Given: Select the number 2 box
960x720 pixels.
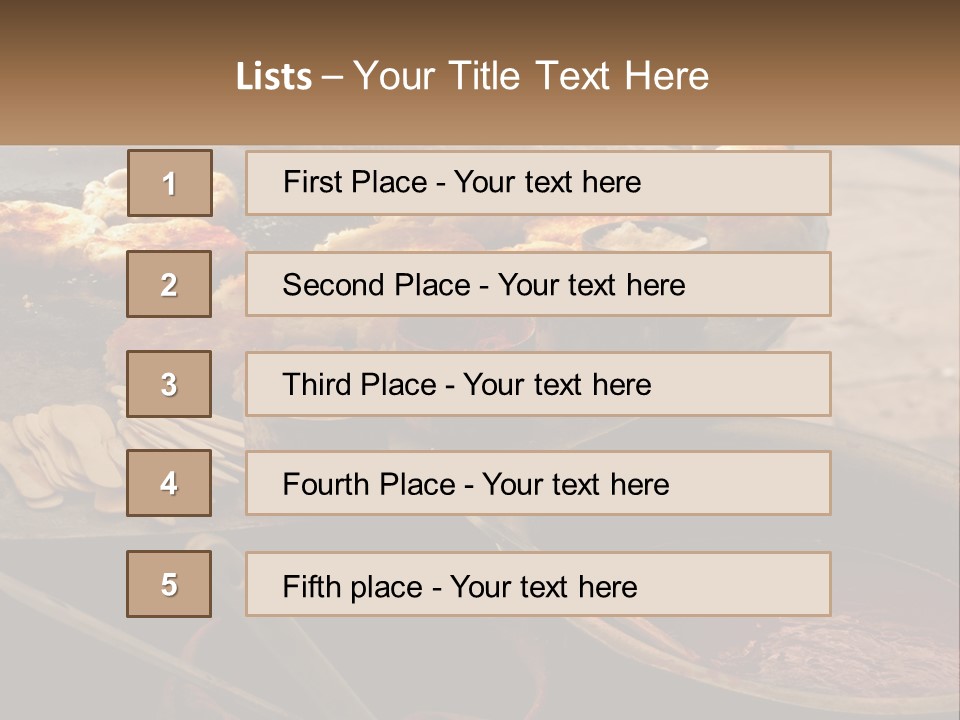Looking at the screenshot, I should point(169,285).
